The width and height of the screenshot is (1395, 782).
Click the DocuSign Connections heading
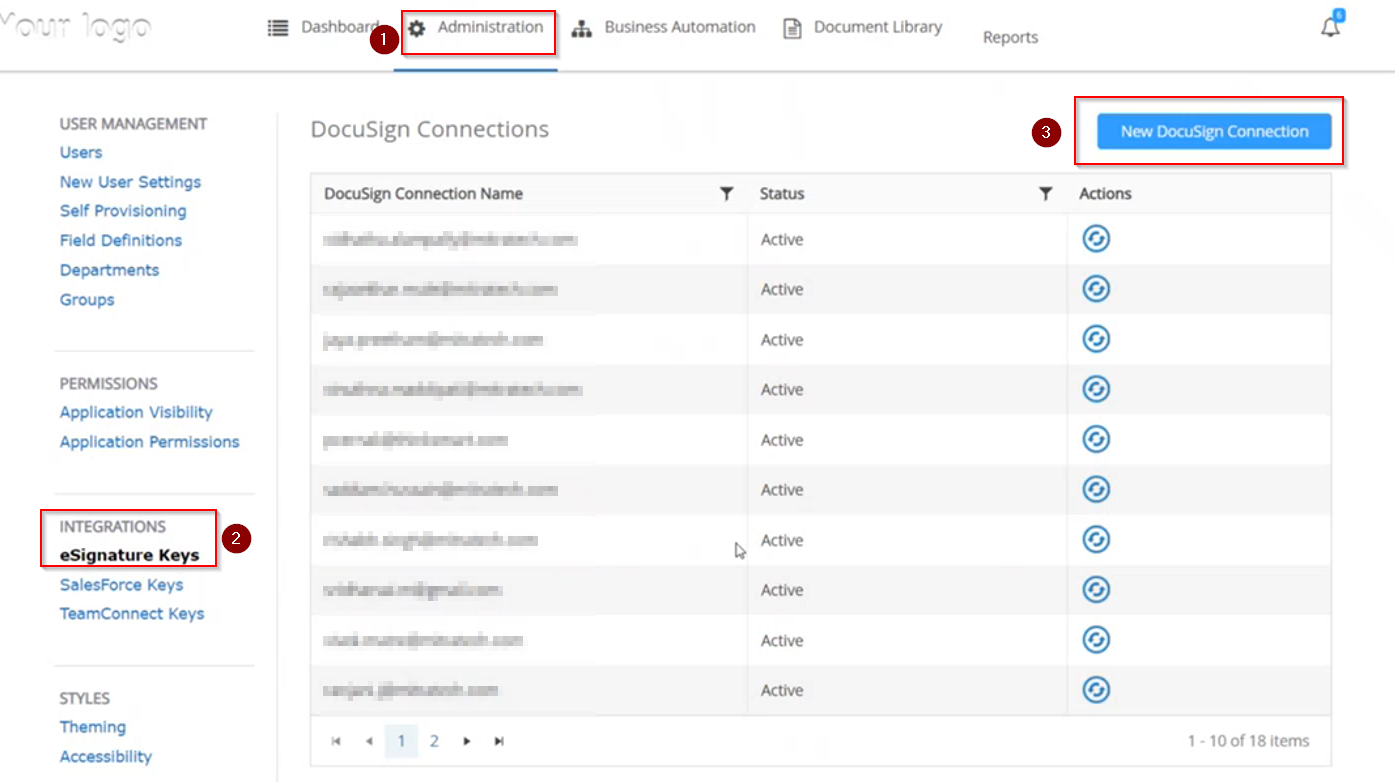click(x=430, y=129)
